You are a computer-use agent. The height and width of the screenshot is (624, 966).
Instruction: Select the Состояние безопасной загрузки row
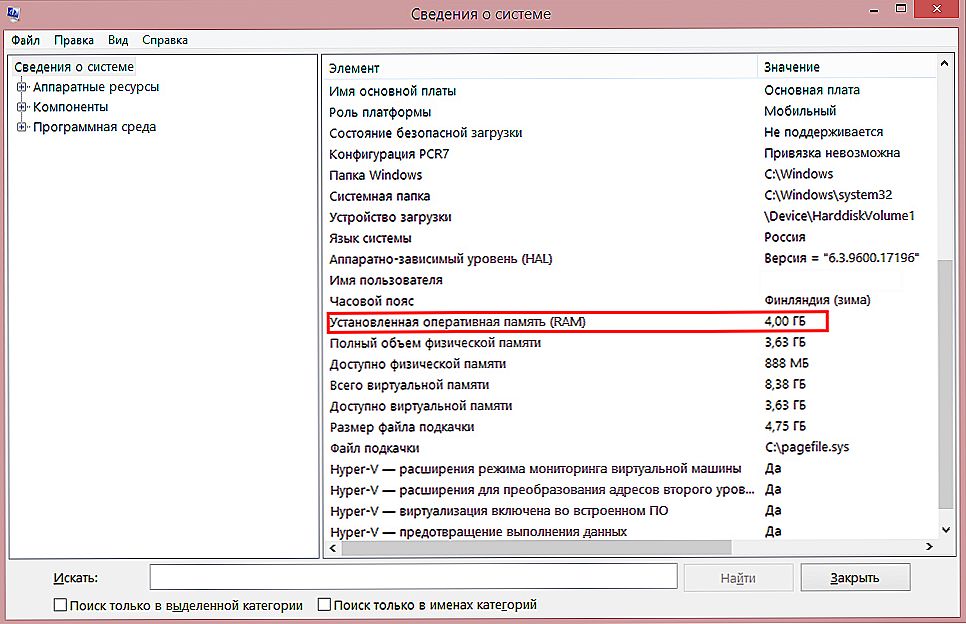630,132
